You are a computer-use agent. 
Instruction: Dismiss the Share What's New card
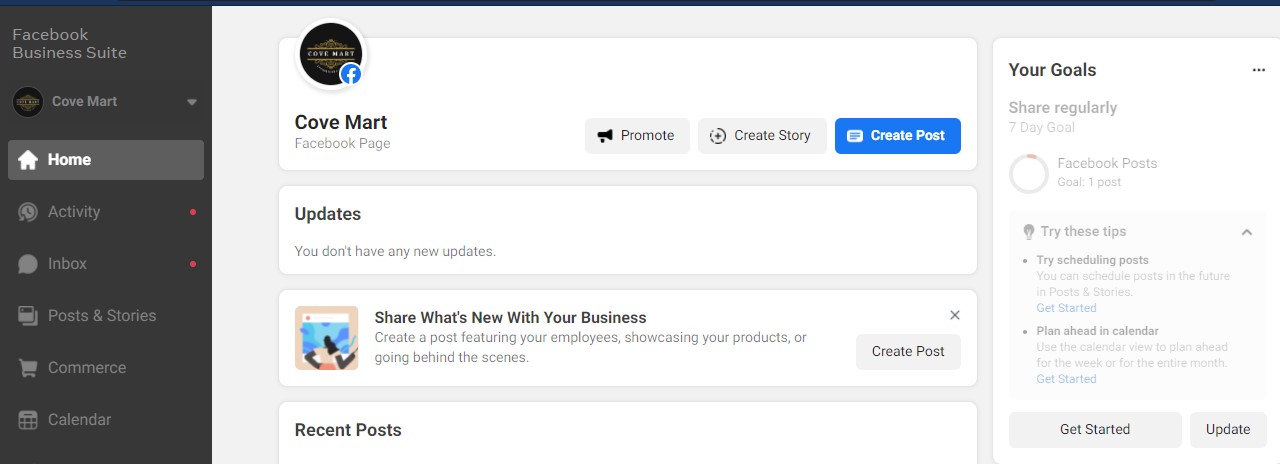954,315
